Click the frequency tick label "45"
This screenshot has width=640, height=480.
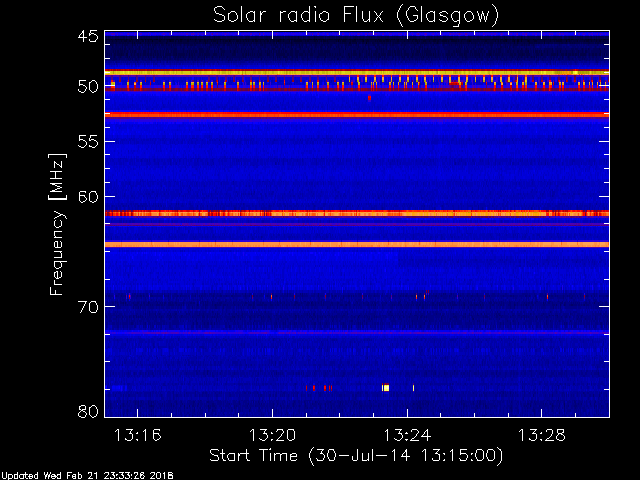coord(88,36)
